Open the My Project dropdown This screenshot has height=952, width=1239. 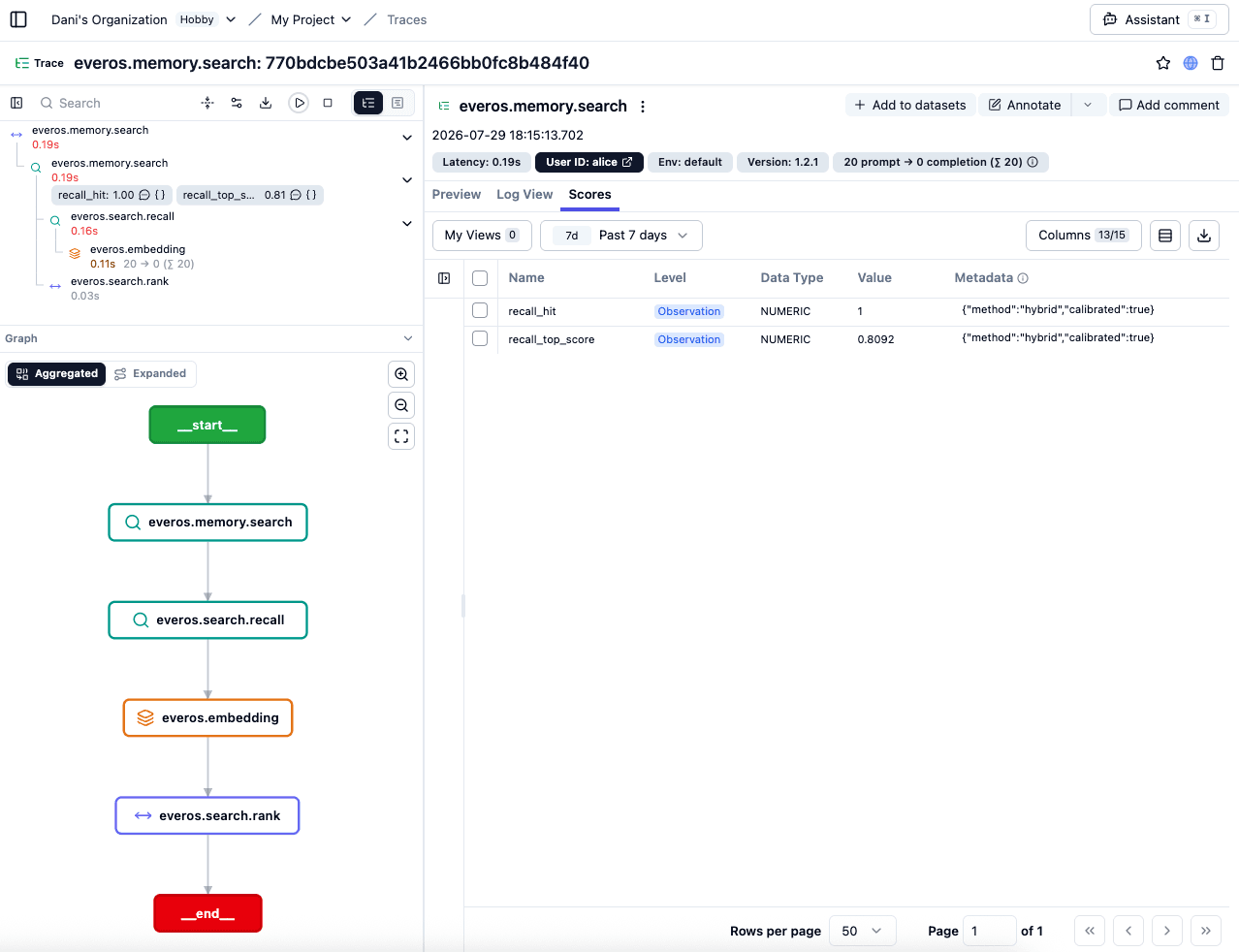click(311, 19)
